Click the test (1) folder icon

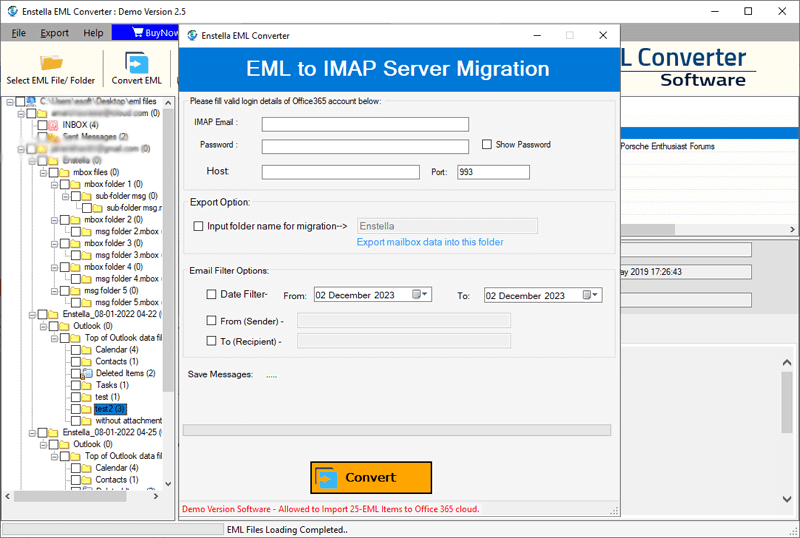(x=87, y=397)
